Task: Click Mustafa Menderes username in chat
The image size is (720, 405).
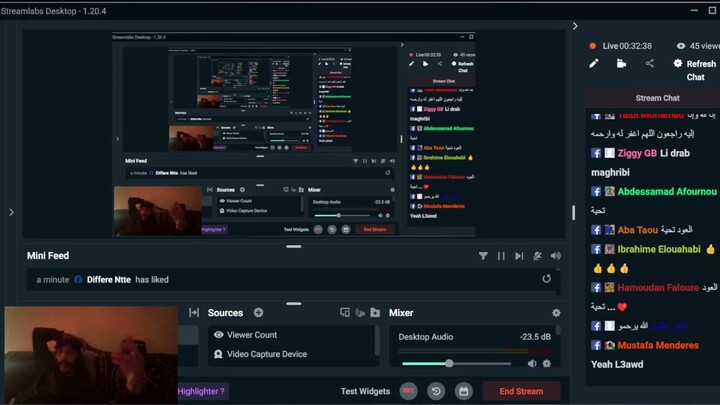Action: (x=658, y=345)
